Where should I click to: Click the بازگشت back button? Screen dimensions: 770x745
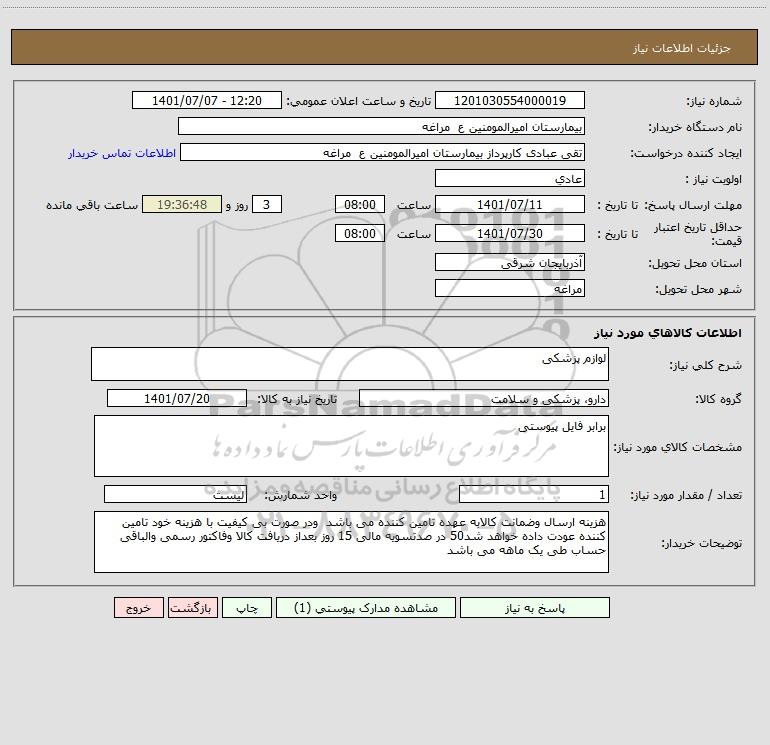(192, 607)
